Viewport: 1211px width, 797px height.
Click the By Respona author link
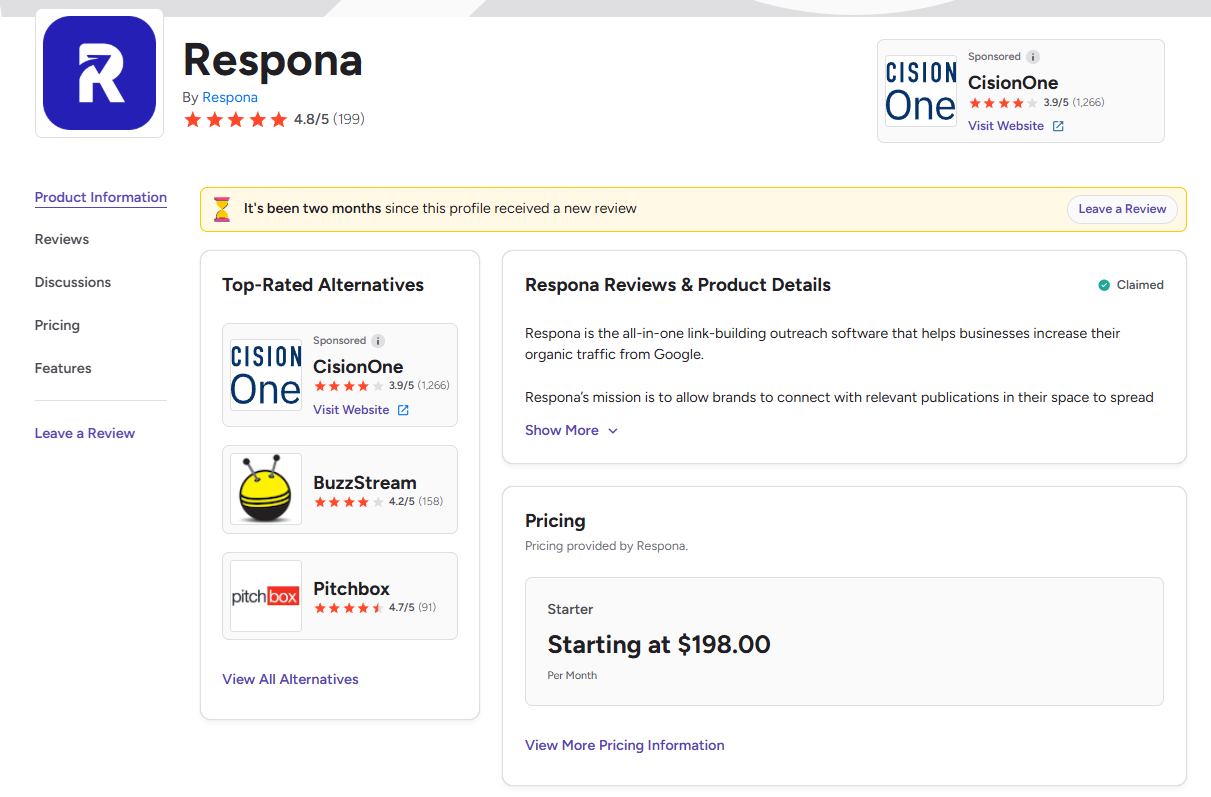point(229,97)
